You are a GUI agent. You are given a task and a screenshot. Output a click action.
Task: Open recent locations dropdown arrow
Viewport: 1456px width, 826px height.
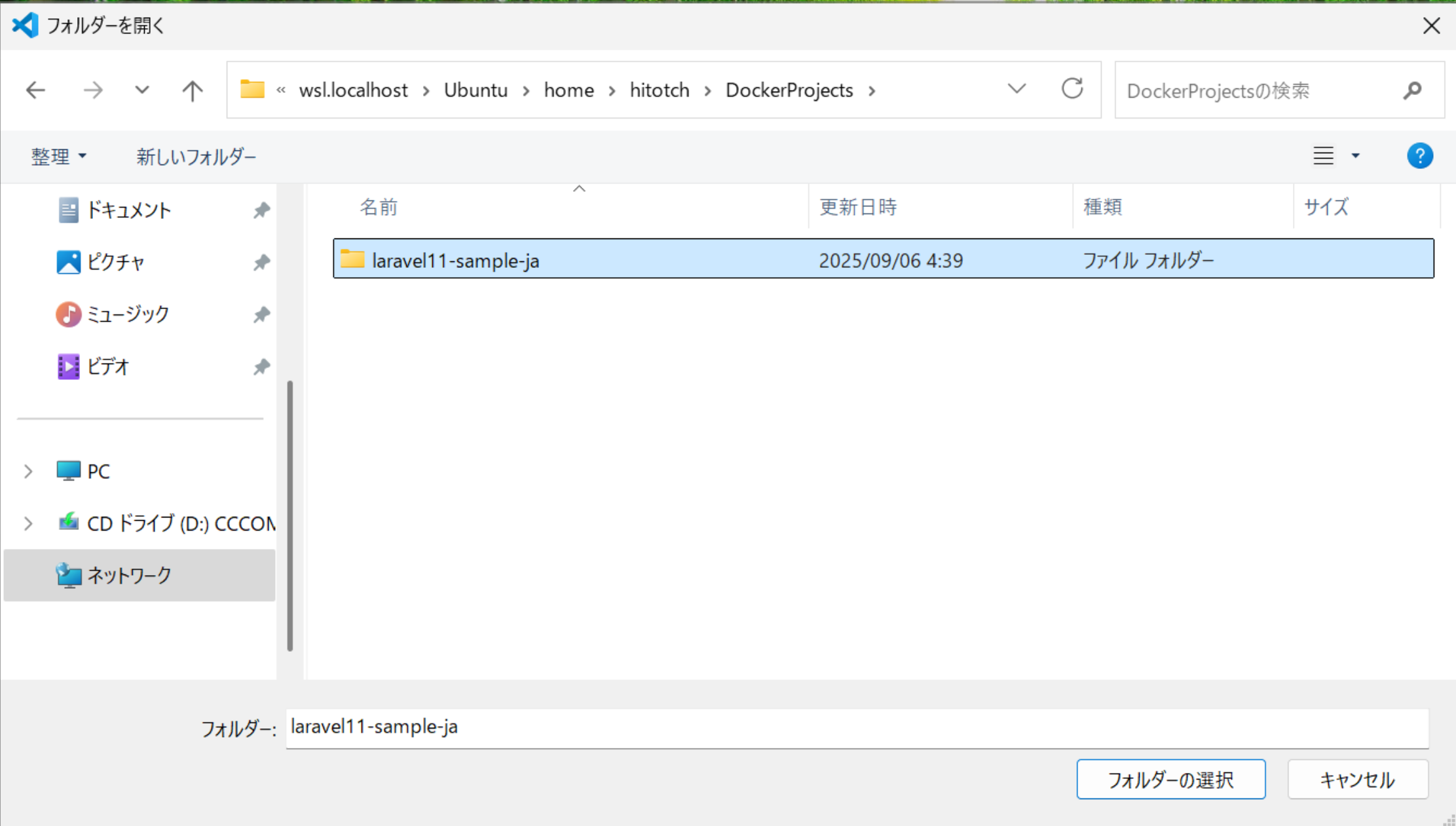[142, 90]
